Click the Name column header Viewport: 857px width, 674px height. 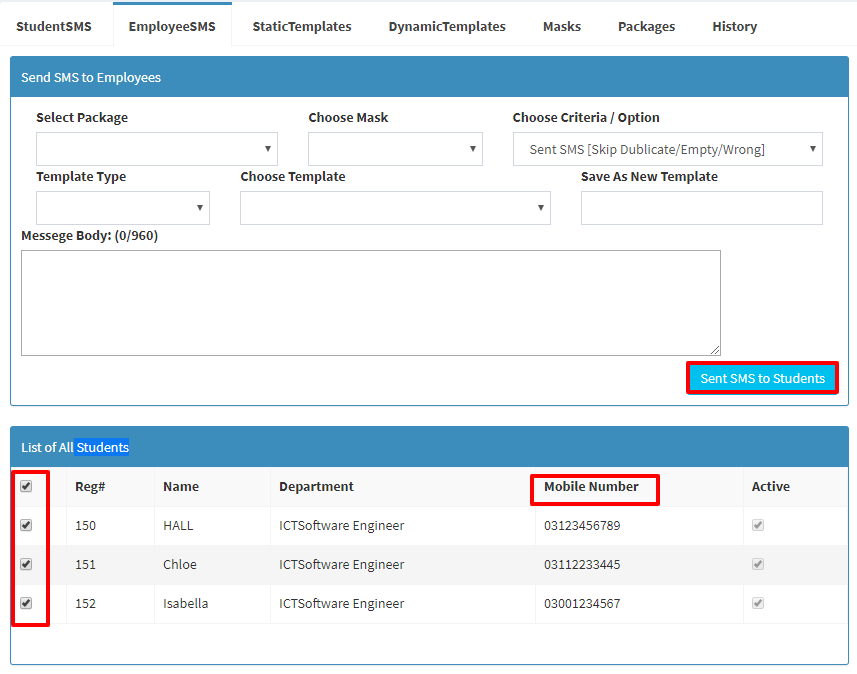[181, 487]
